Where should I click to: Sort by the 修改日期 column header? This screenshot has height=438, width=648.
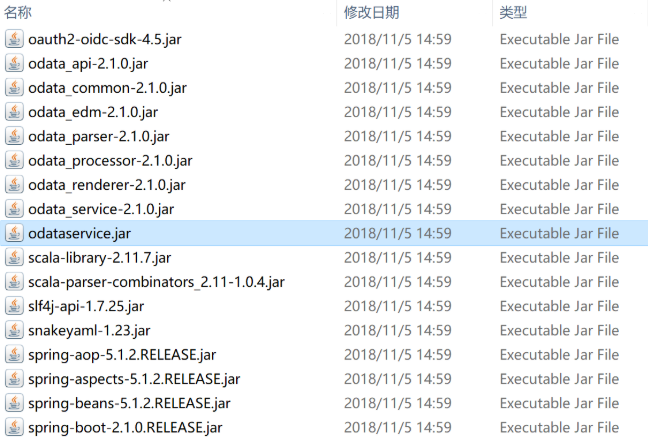(x=372, y=12)
